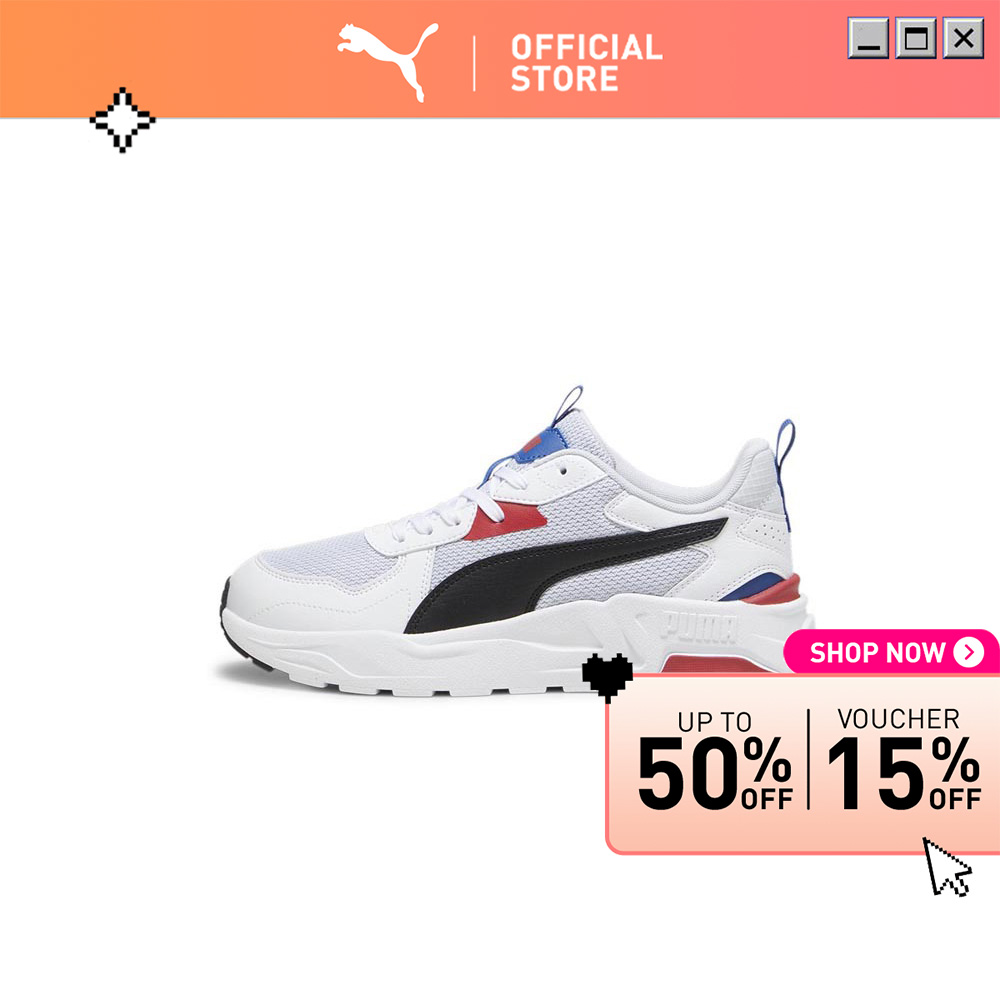The width and height of the screenshot is (1000, 1000).
Task: Click the pixelated mouse cursor graphic
Action: click(947, 867)
